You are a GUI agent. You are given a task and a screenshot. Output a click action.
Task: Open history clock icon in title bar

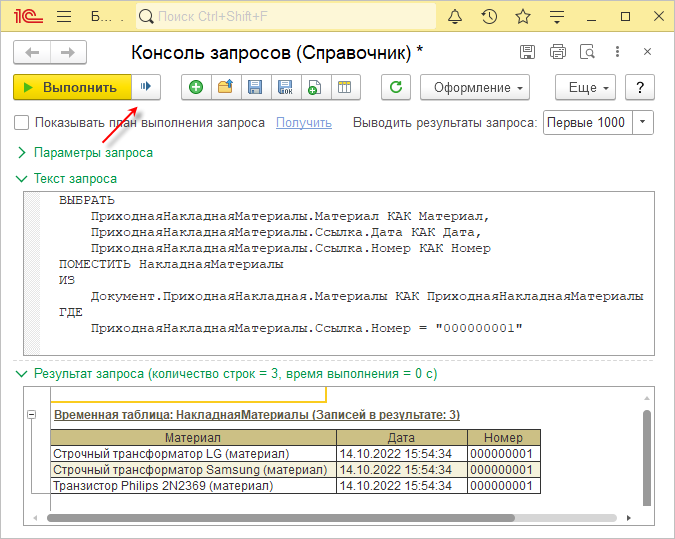tap(489, 17)
